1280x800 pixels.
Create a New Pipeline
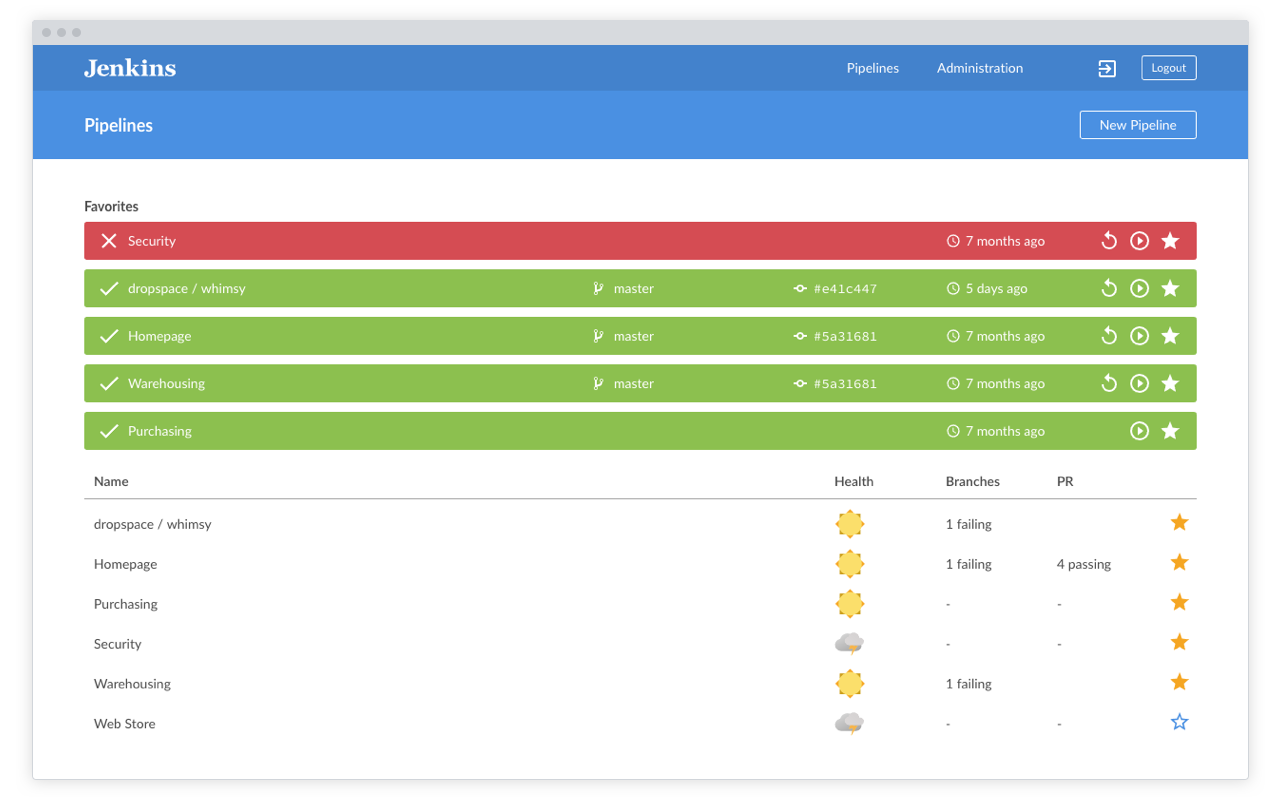(x=1137, y=124)
